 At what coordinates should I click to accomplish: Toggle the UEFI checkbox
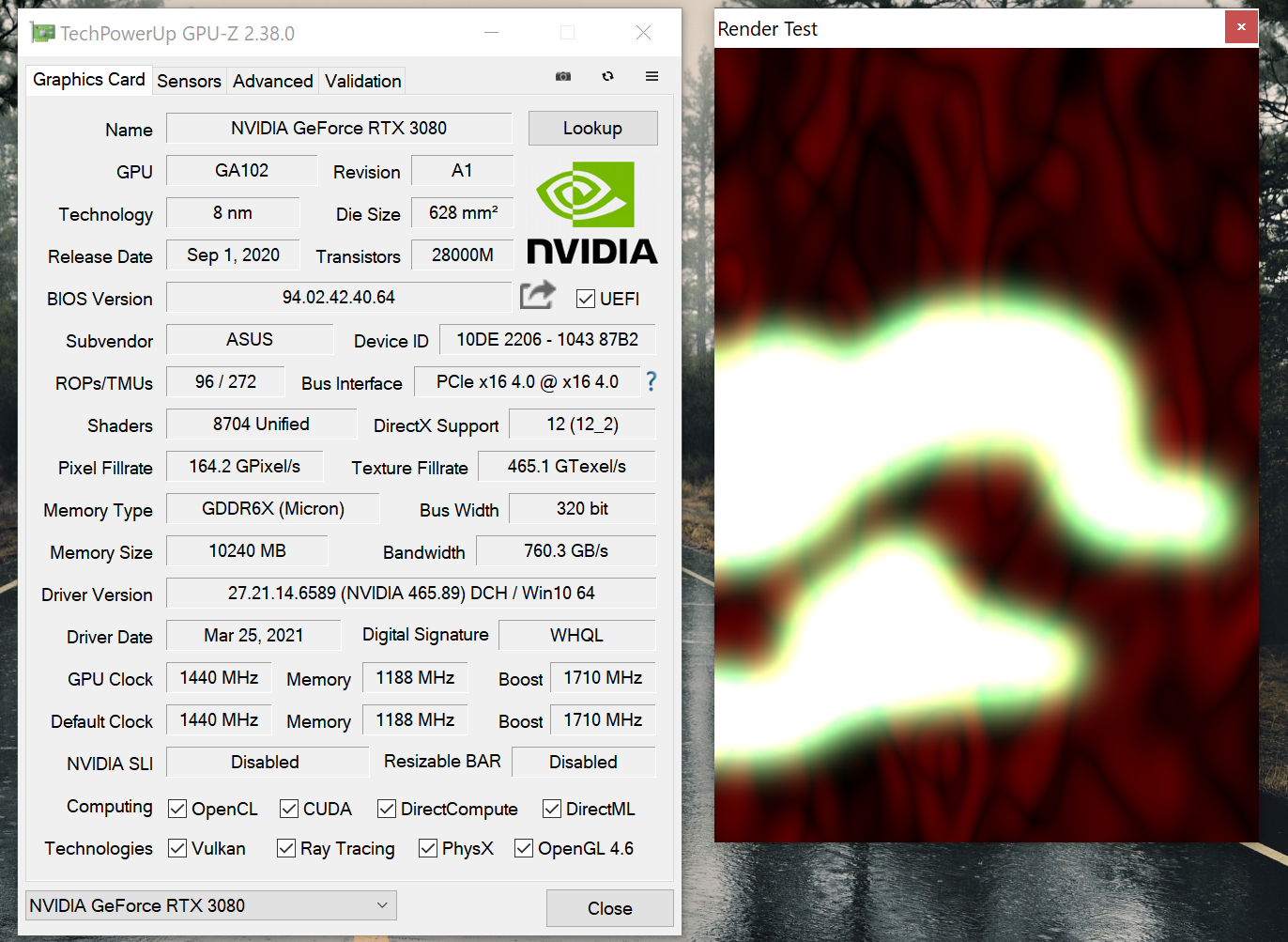pyautogui.click(x=584, y=299)
